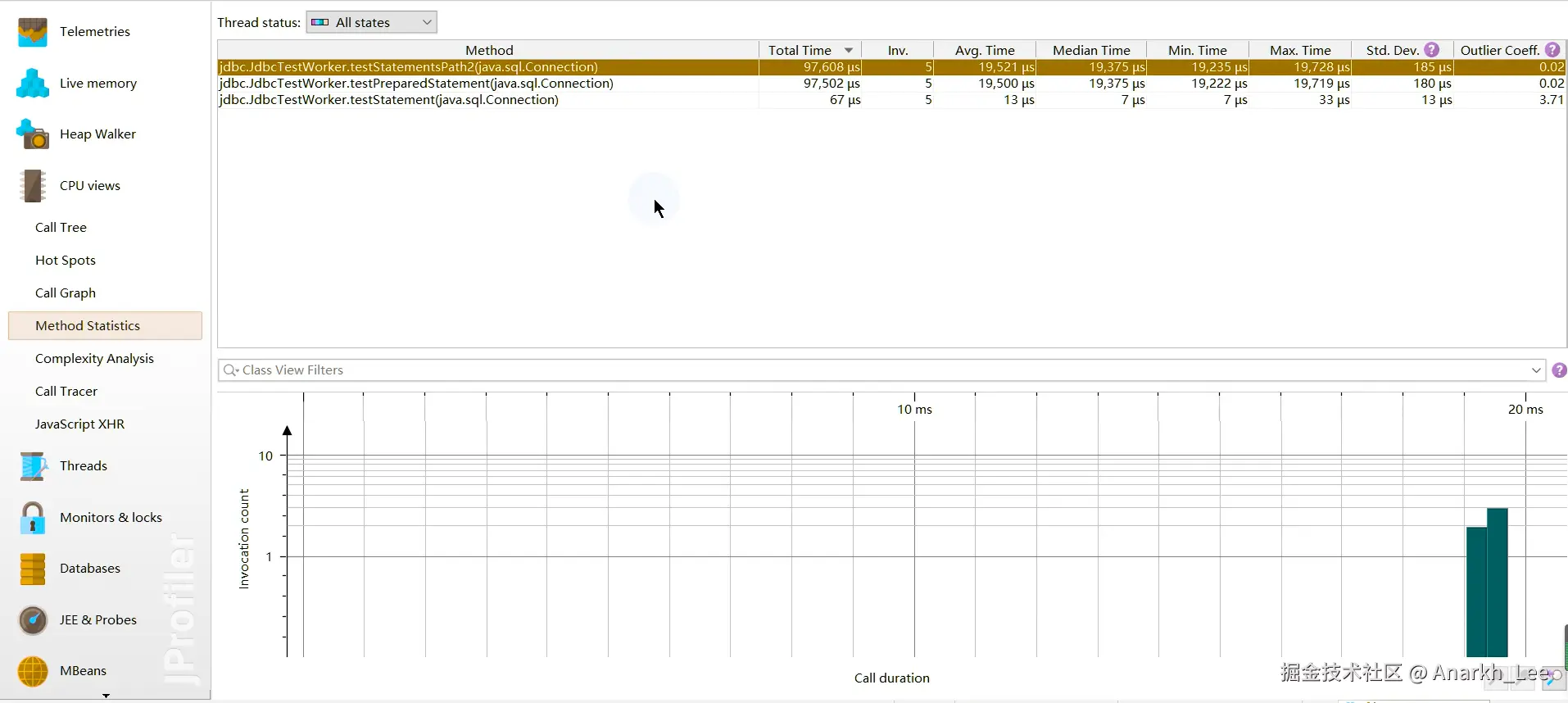Sort by the Method column header
Viewport: 1568px width, 703px height.
488,50
